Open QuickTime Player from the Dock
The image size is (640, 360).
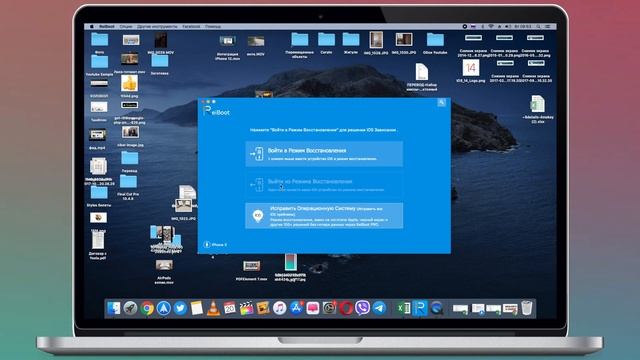pyautogui.click(x=436, y=308)
